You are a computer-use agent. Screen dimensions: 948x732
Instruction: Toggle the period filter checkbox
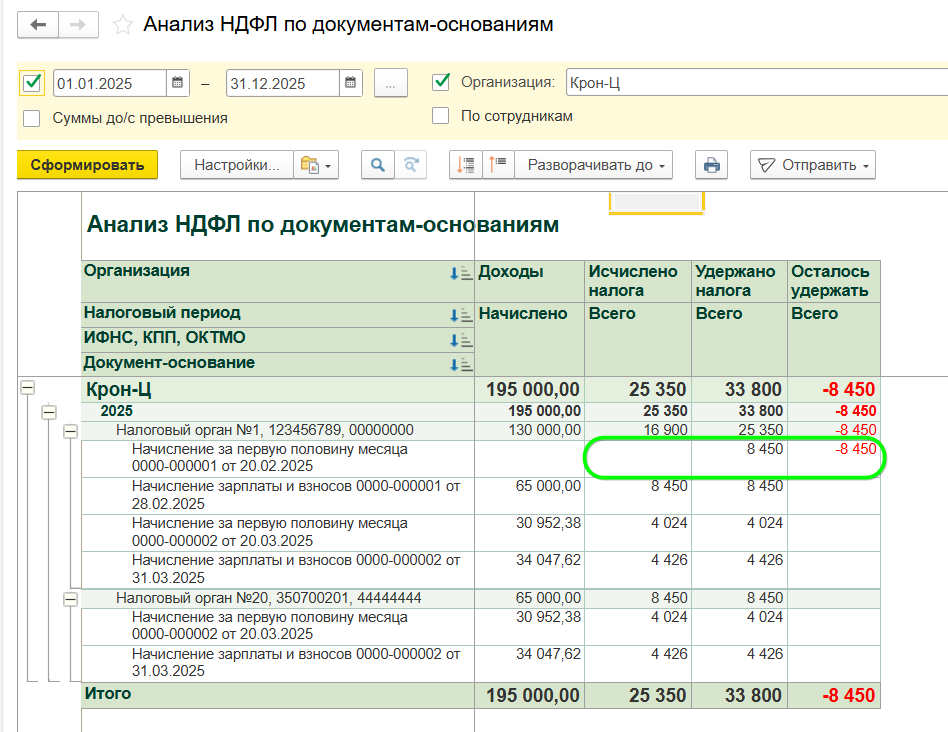[x=32, y=83]
